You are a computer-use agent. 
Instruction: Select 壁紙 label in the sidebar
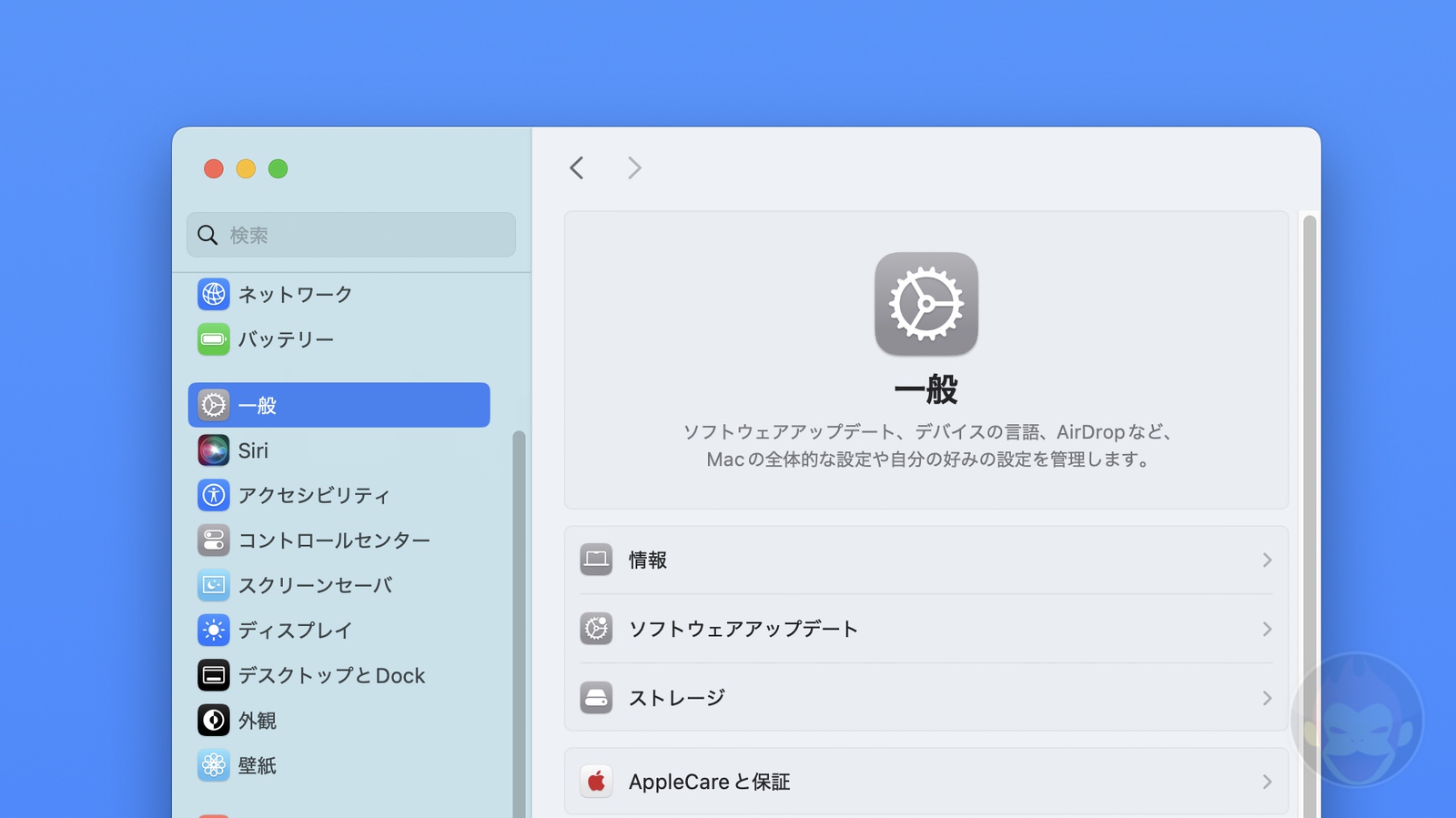(258, 765)
